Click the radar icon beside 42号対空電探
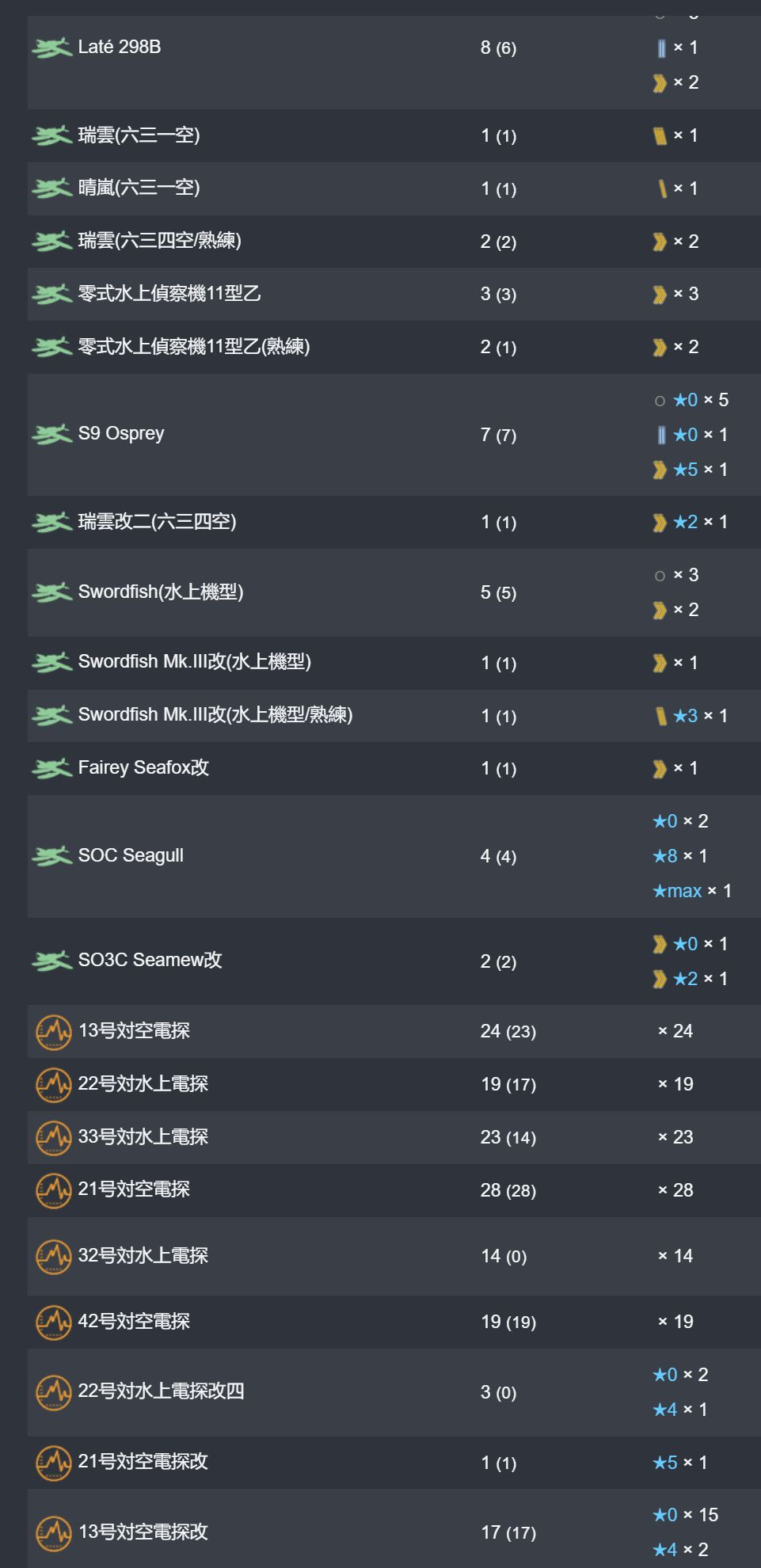The image size is (761, 1568). 54,1322
